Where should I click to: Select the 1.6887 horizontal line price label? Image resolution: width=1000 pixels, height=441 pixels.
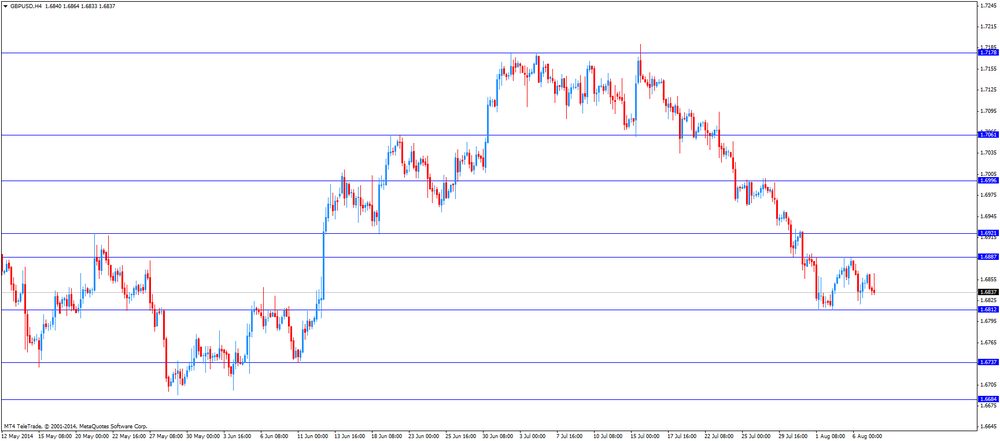987,257
